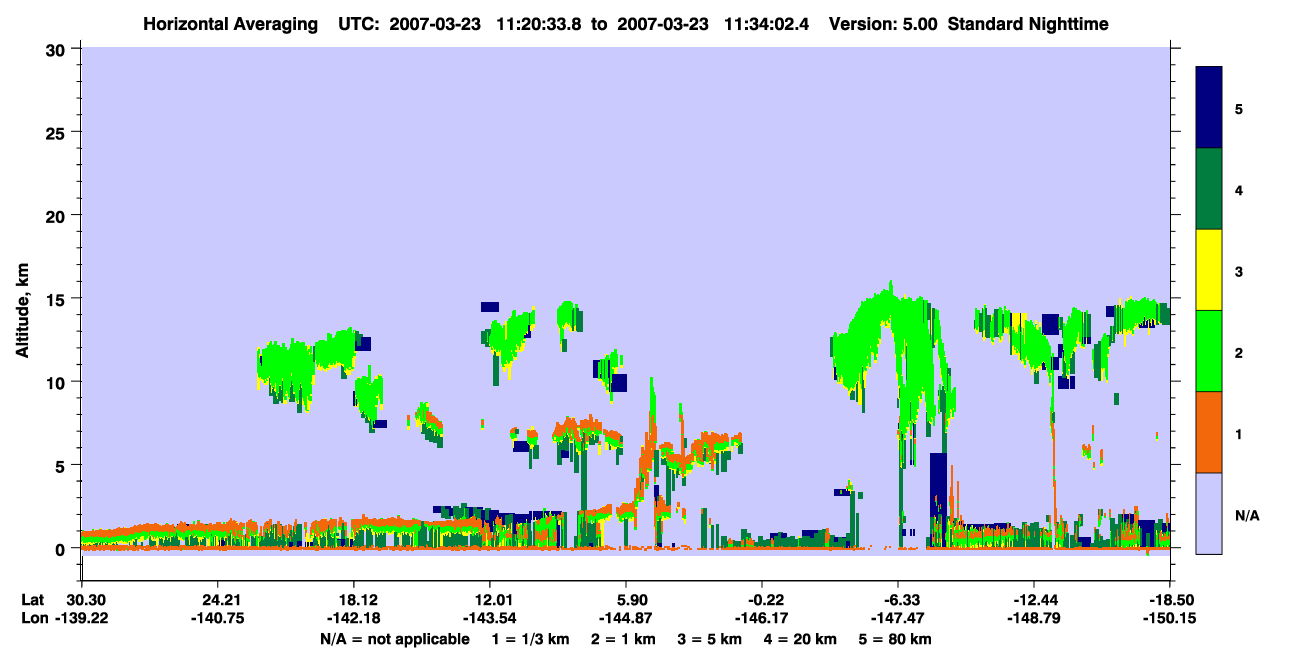This screenshot has width=1300, height=667.
Task: Click the colorbar label 5
Action: tap(1239, 108)
